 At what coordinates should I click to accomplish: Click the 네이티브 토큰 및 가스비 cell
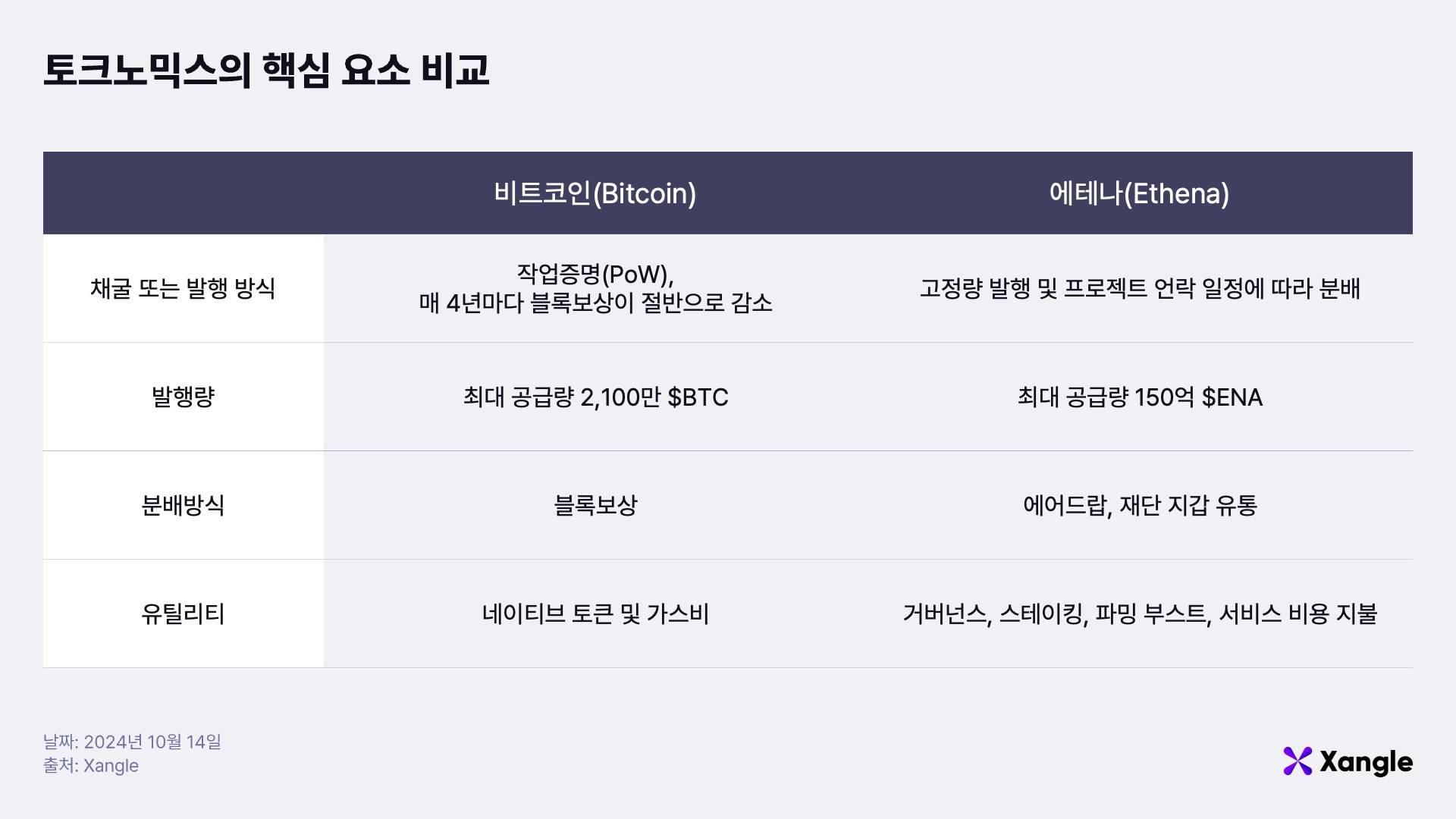tap(595, 613)
